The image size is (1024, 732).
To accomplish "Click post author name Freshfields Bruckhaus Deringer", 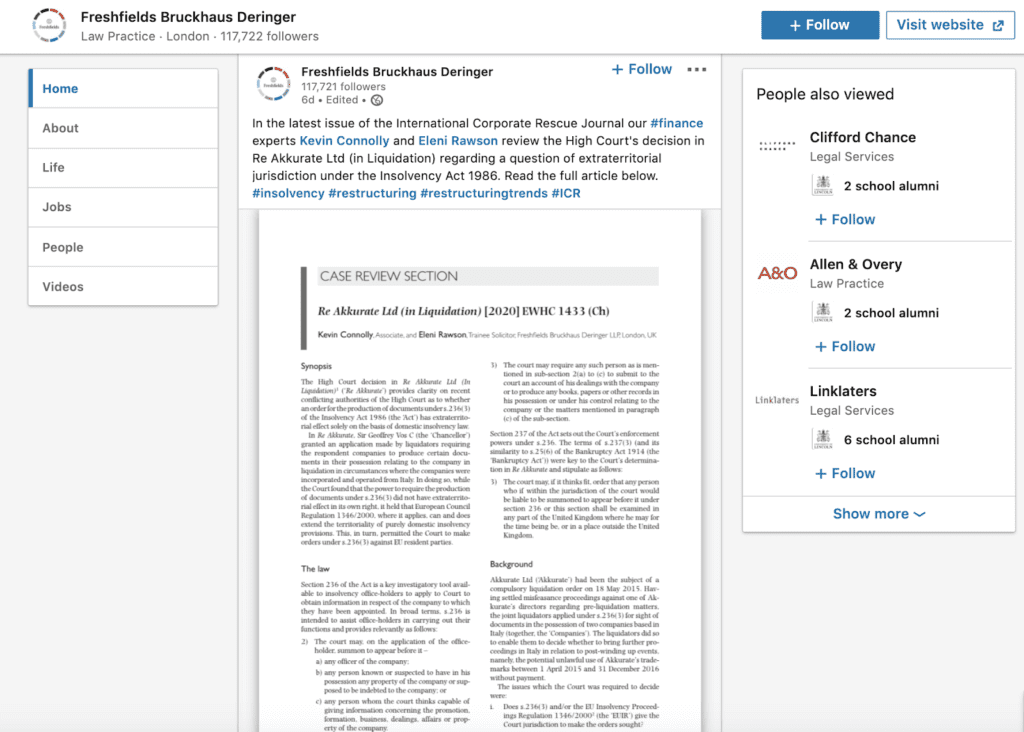I will point(397,71).
